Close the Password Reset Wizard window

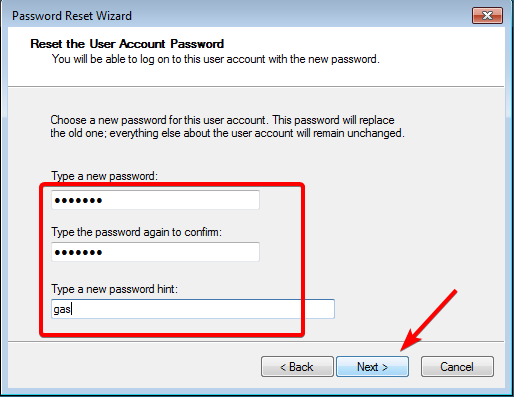click(487, 15)
